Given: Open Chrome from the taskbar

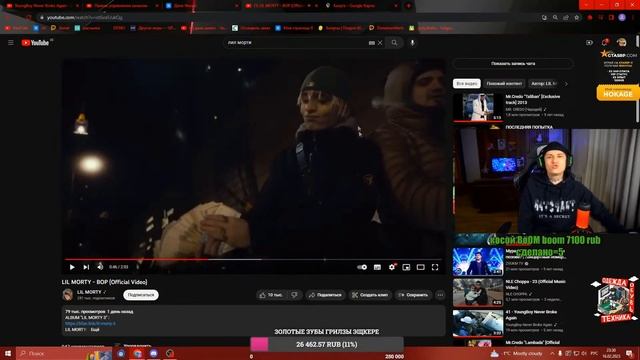Looking at the screenshot, I should pyautogui.click(x=138, y=353).
